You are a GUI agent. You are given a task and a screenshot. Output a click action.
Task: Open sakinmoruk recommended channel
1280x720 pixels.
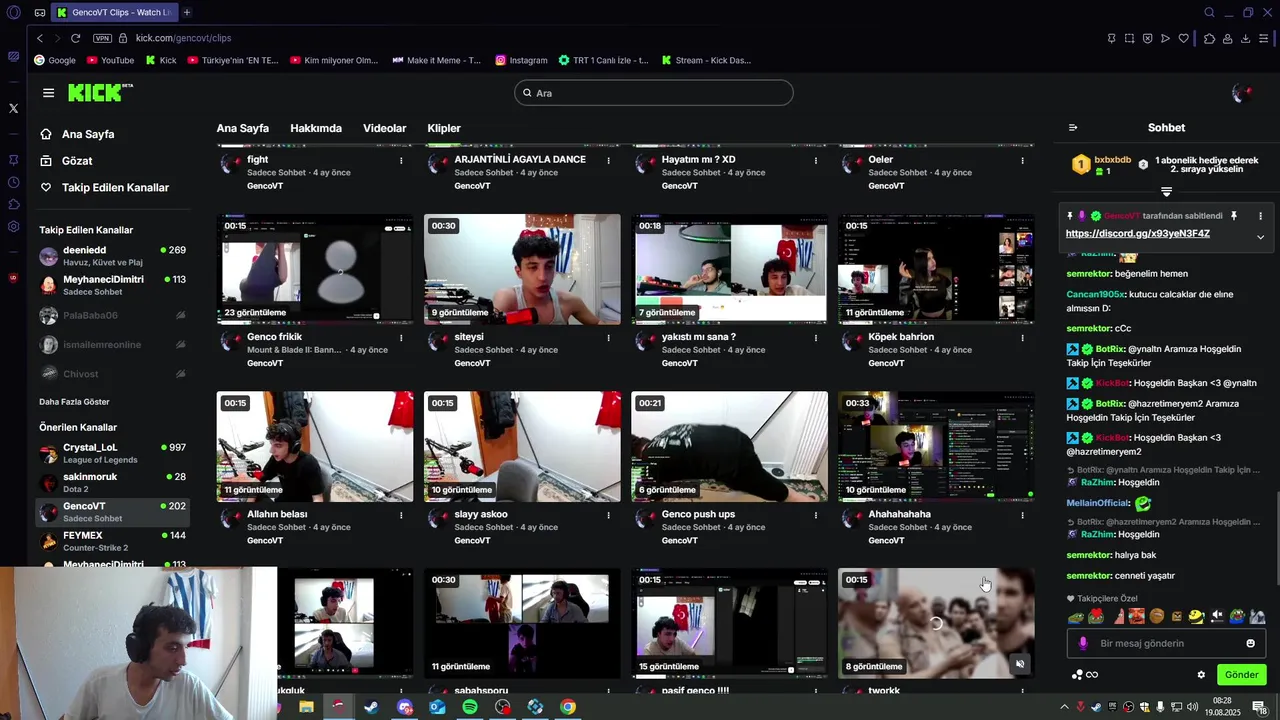click(112, 482)
